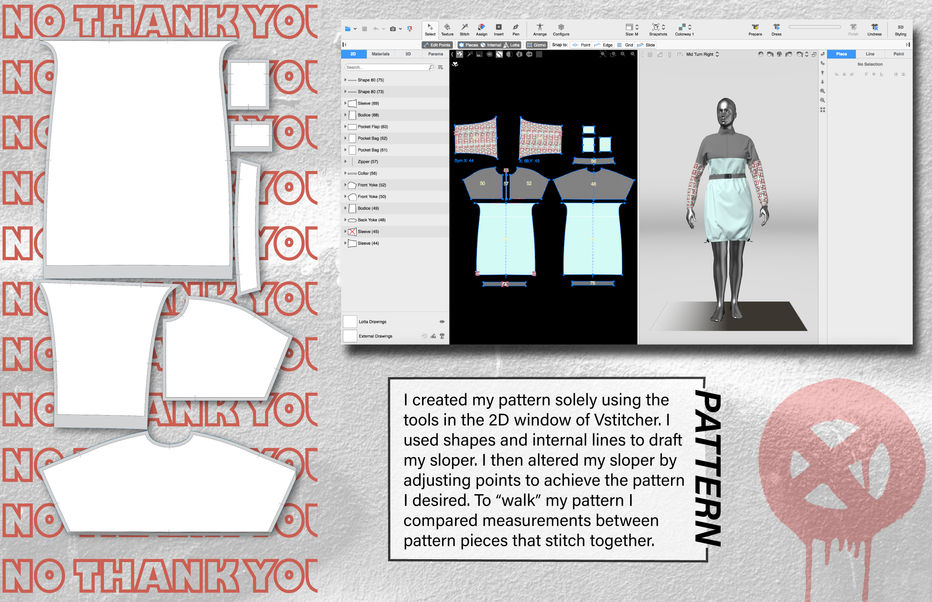
Task: Select the Piece properties tab
Action: 842,54
